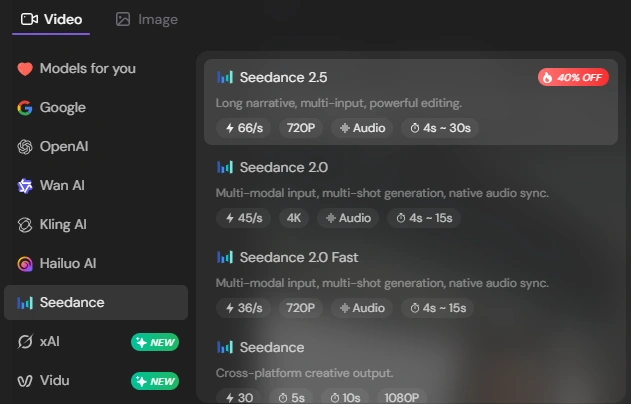This screenshot has width=631, height=404.
Task: Click the 4s ~ 30s duration tag
Action: (x=440, y=128)
